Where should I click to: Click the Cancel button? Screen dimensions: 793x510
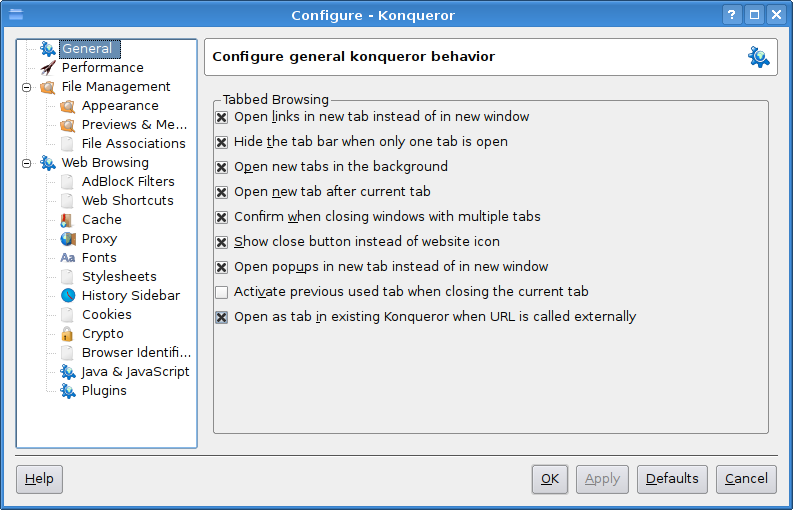coord(746,479)
